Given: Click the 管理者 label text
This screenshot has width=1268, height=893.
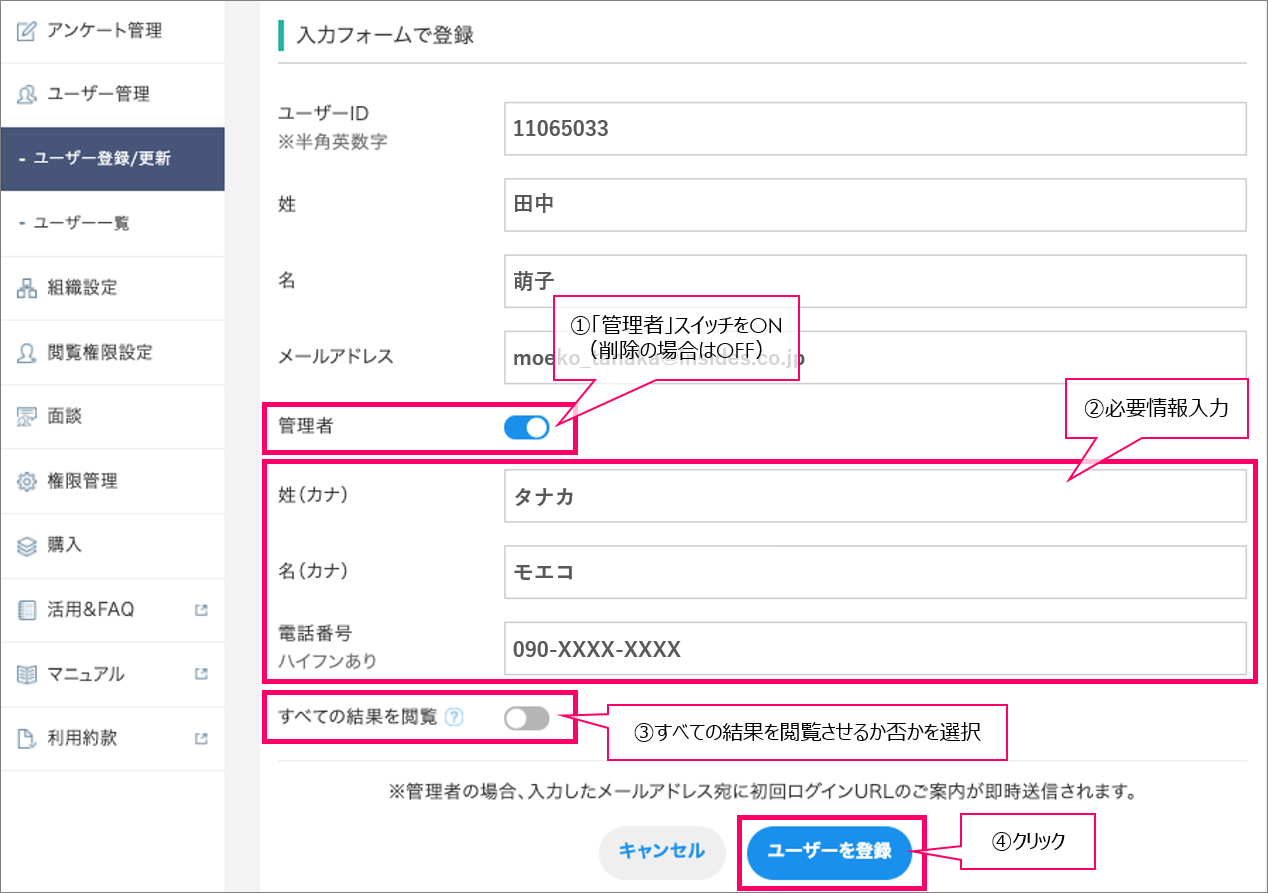Looking at the screenshot, I should pos(306,426).
